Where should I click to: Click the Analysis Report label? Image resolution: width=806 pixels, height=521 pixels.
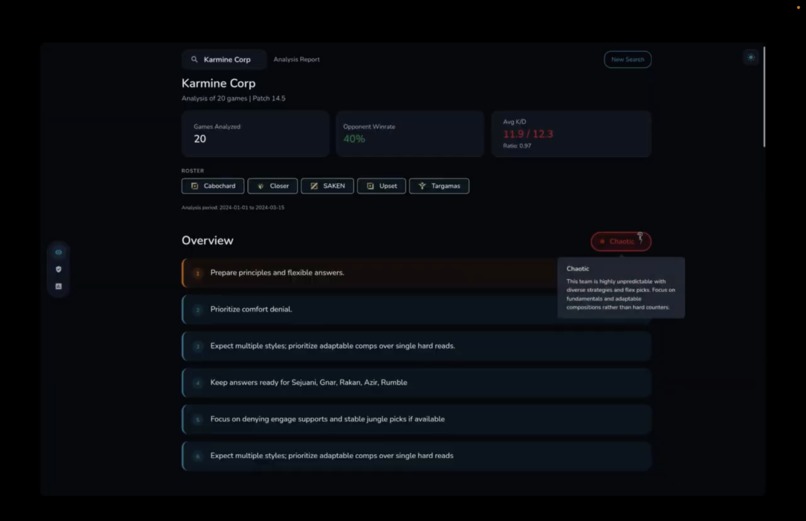coord(297,60)
